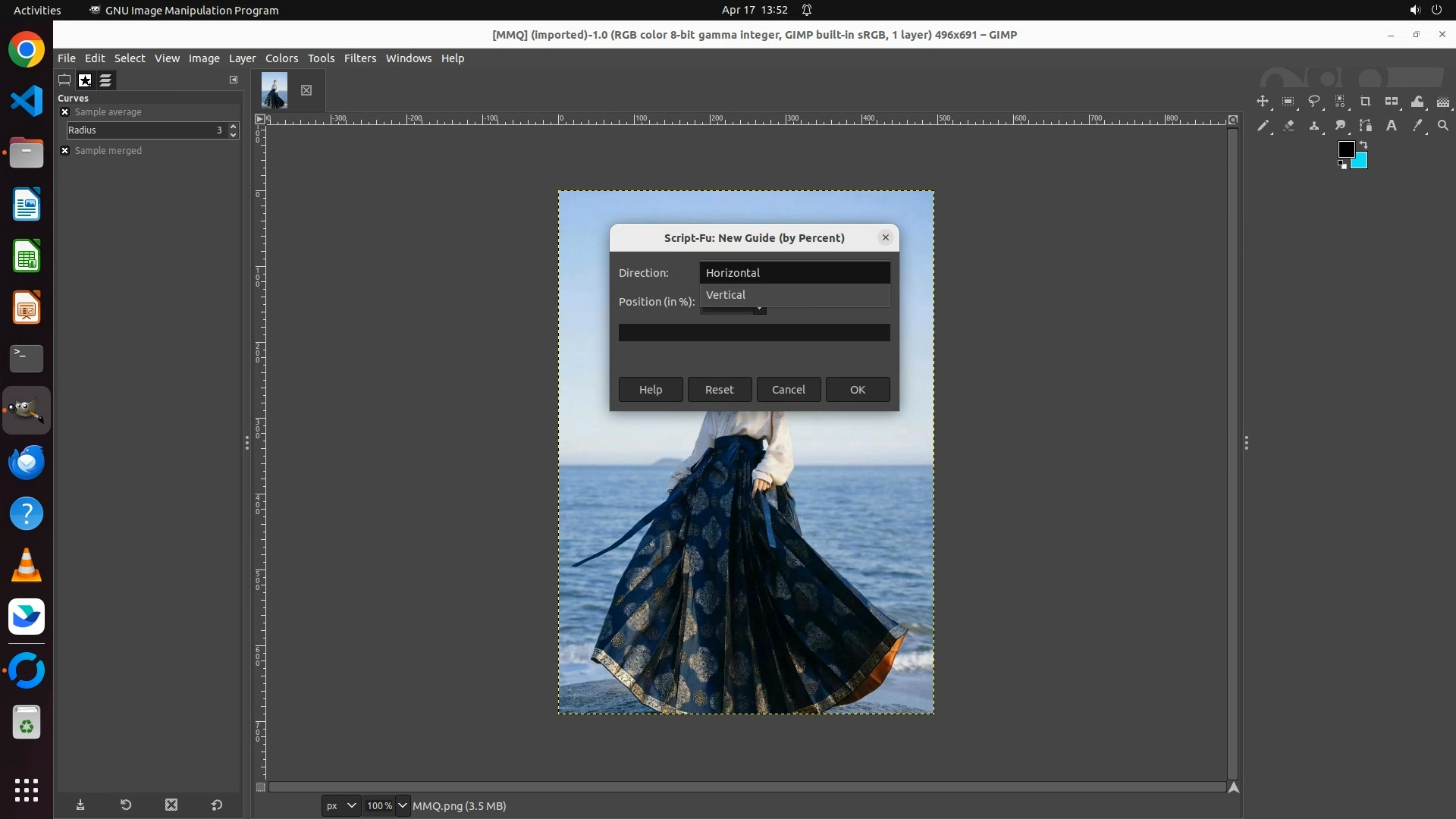The image size is (1456, 819).
Task: Select the Text tool
Action: (1392, 126)
